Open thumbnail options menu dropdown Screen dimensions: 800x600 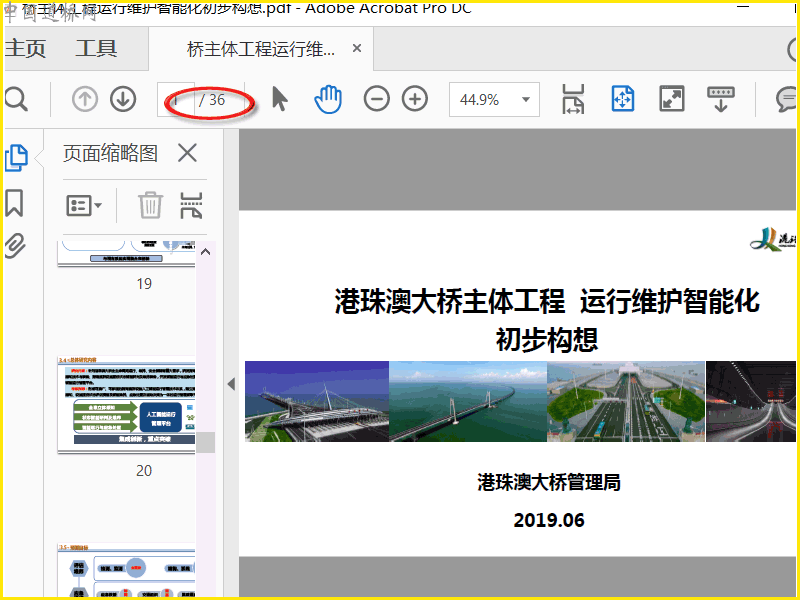tap(84, 206)
